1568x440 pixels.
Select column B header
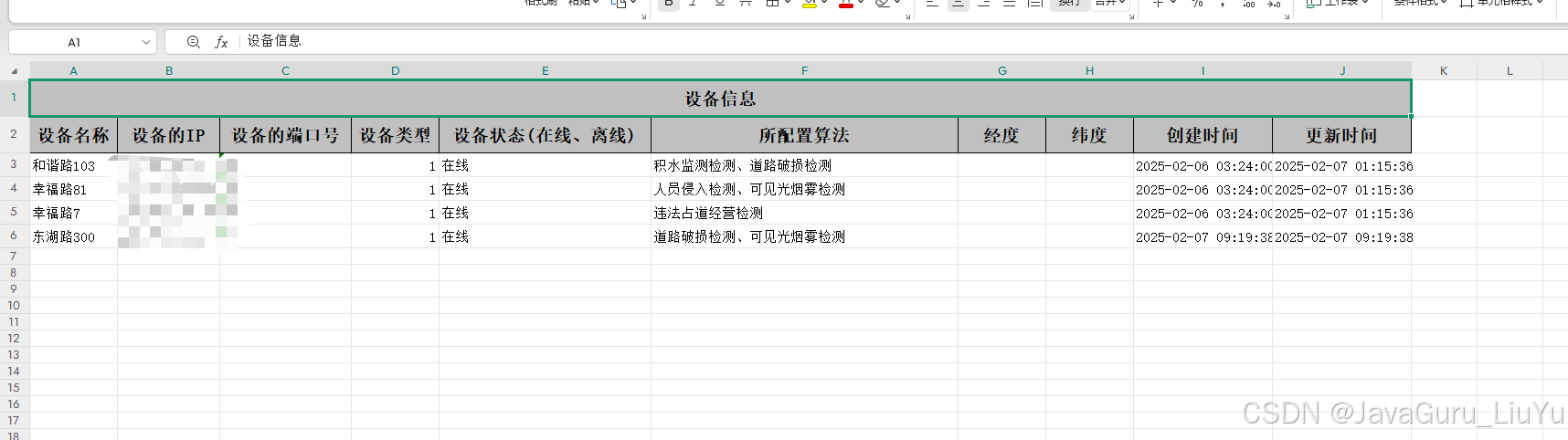click(x=169, y=70)
